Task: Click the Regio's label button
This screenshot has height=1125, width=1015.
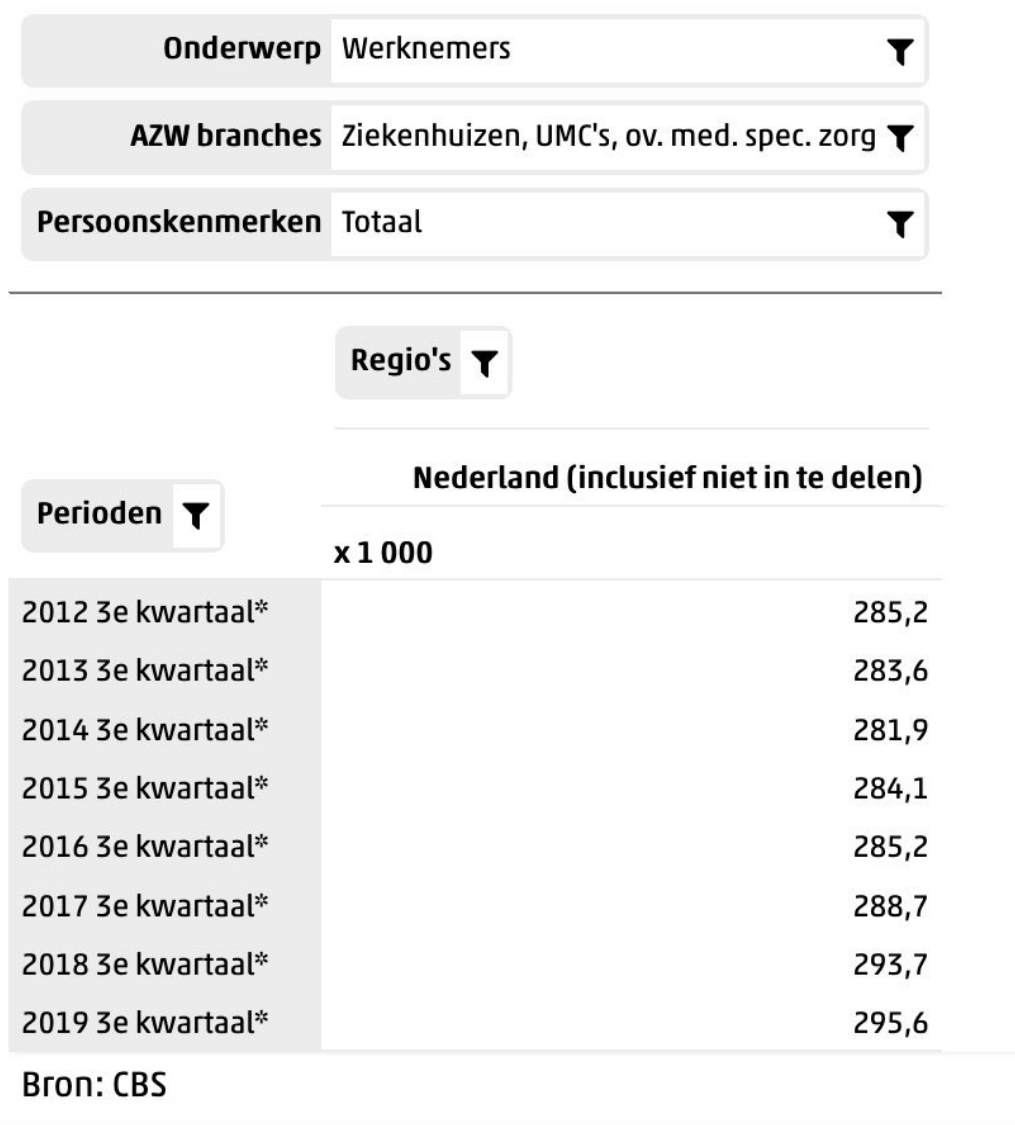Action: pyautogui.click(x=400, y=362)
